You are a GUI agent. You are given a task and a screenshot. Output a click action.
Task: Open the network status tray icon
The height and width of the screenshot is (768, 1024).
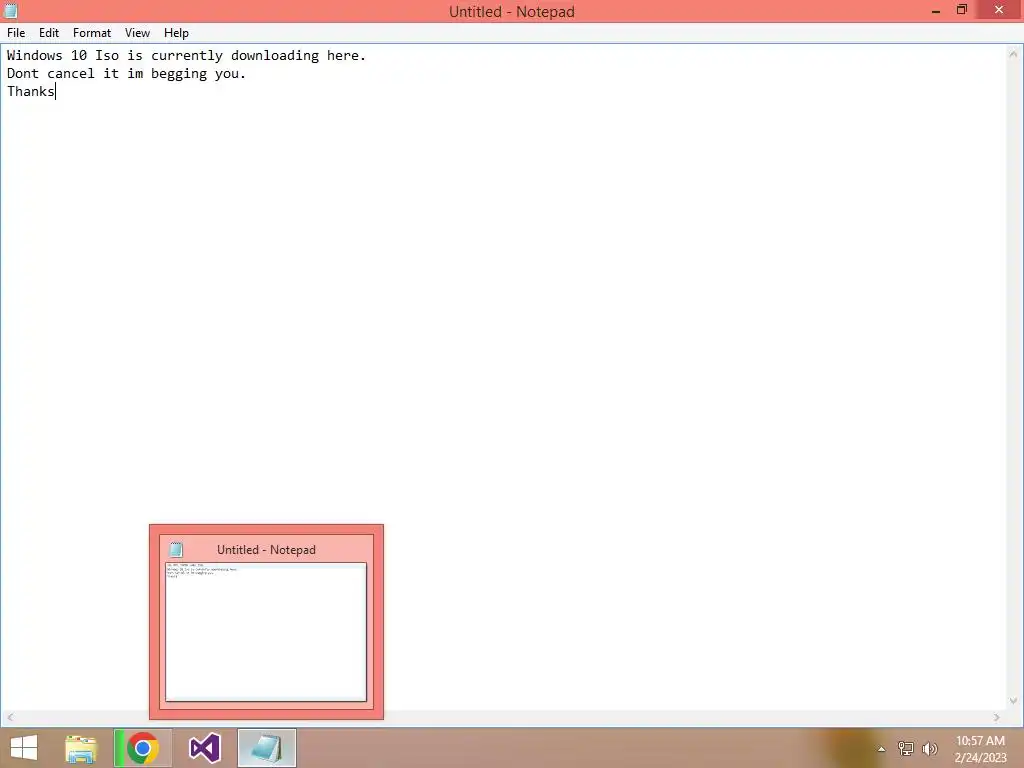905,749
